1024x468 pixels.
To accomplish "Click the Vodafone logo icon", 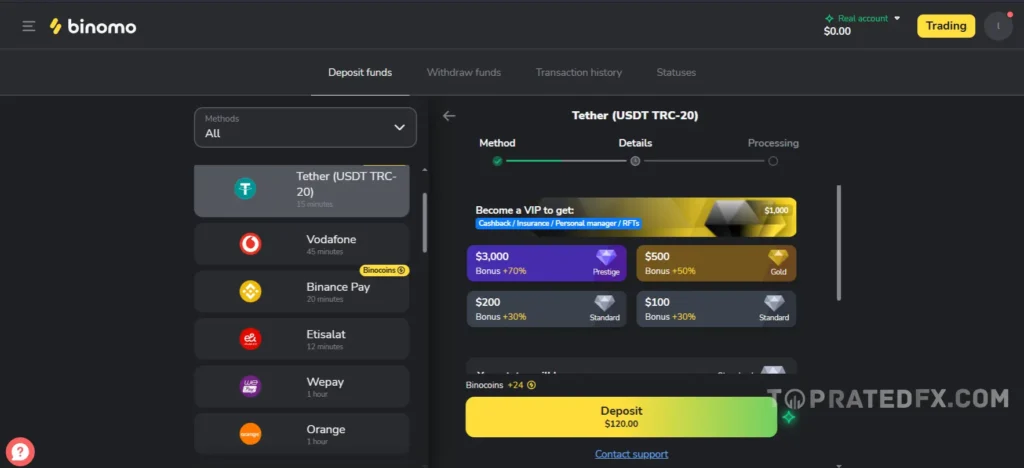I will [x=250, y=244].
